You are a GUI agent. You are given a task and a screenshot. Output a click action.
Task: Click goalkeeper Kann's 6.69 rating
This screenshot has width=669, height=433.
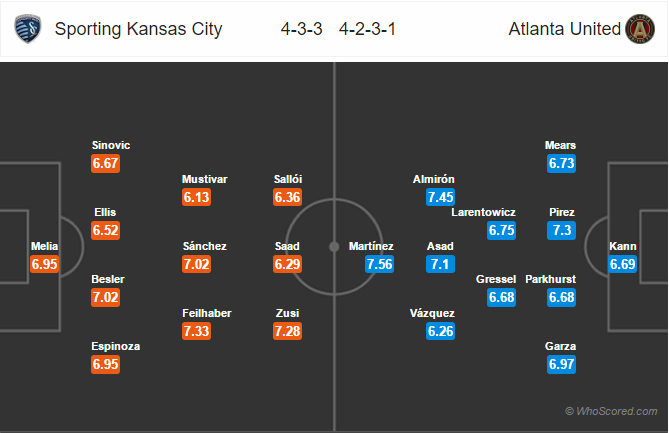[622, 264]
